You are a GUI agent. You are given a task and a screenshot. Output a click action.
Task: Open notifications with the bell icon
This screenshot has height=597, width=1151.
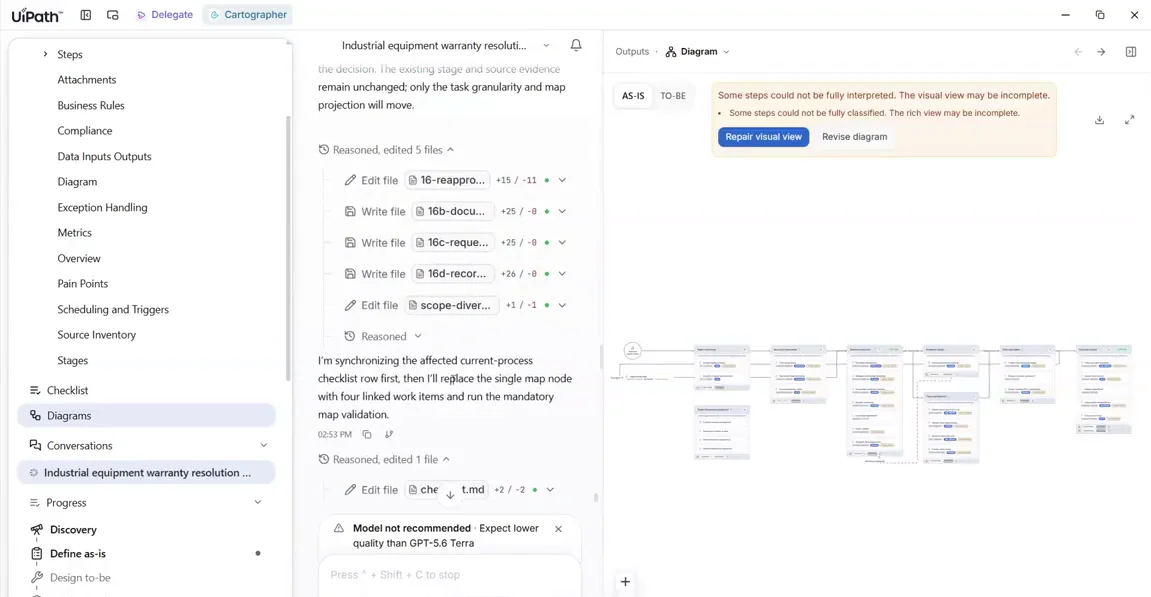click(576, 46)
